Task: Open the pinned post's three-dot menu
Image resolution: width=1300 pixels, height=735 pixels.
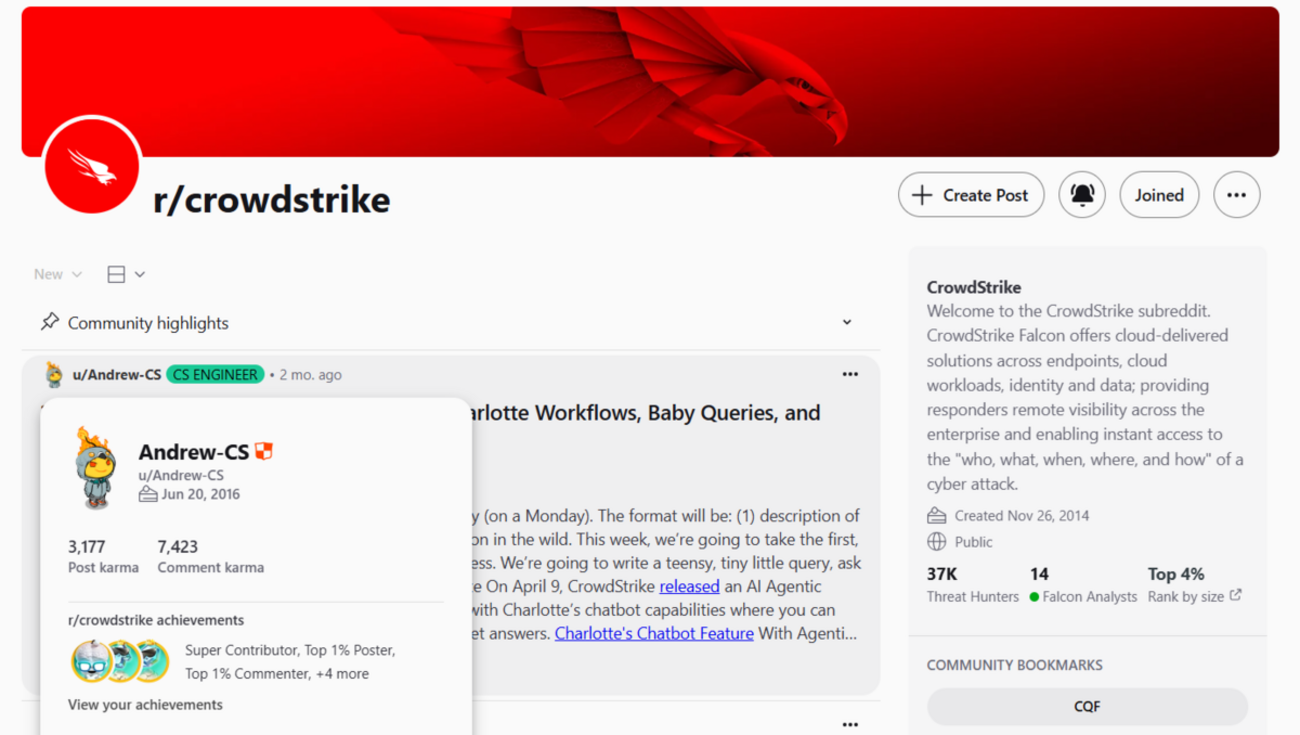Action: pos(850,374)
